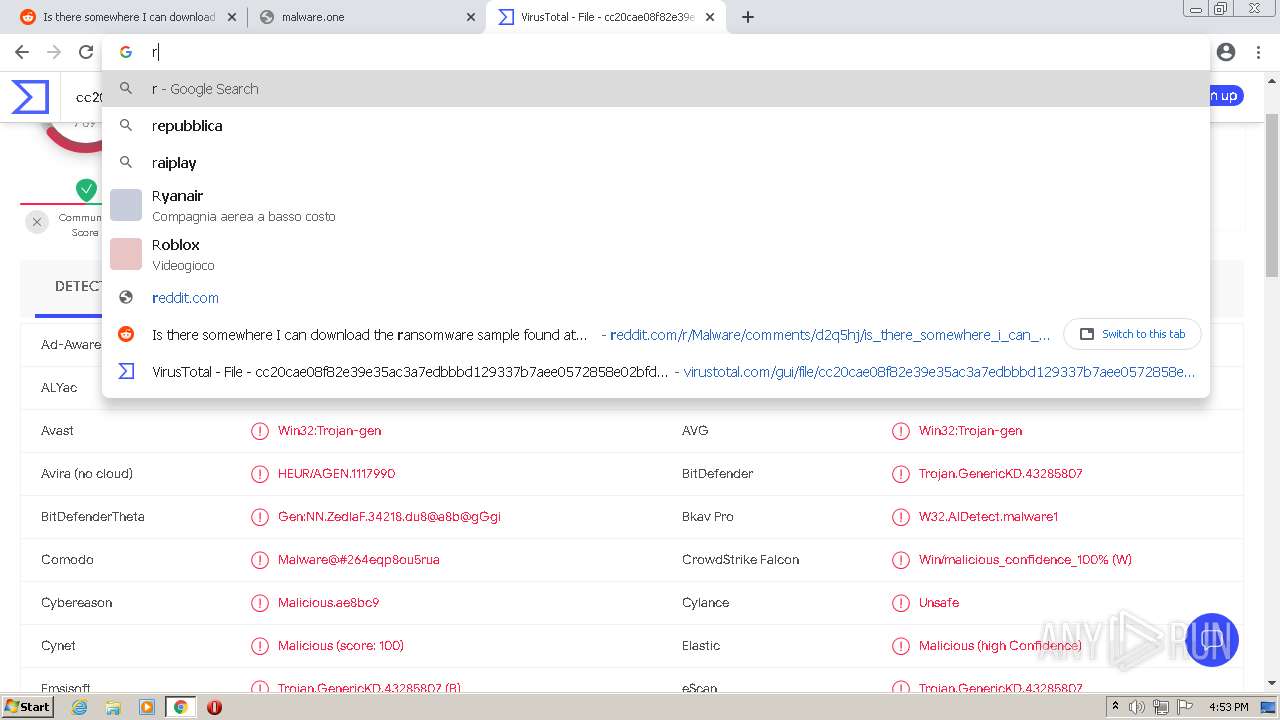Click 'Unsafe' Cylance result

tap(939, 603)
